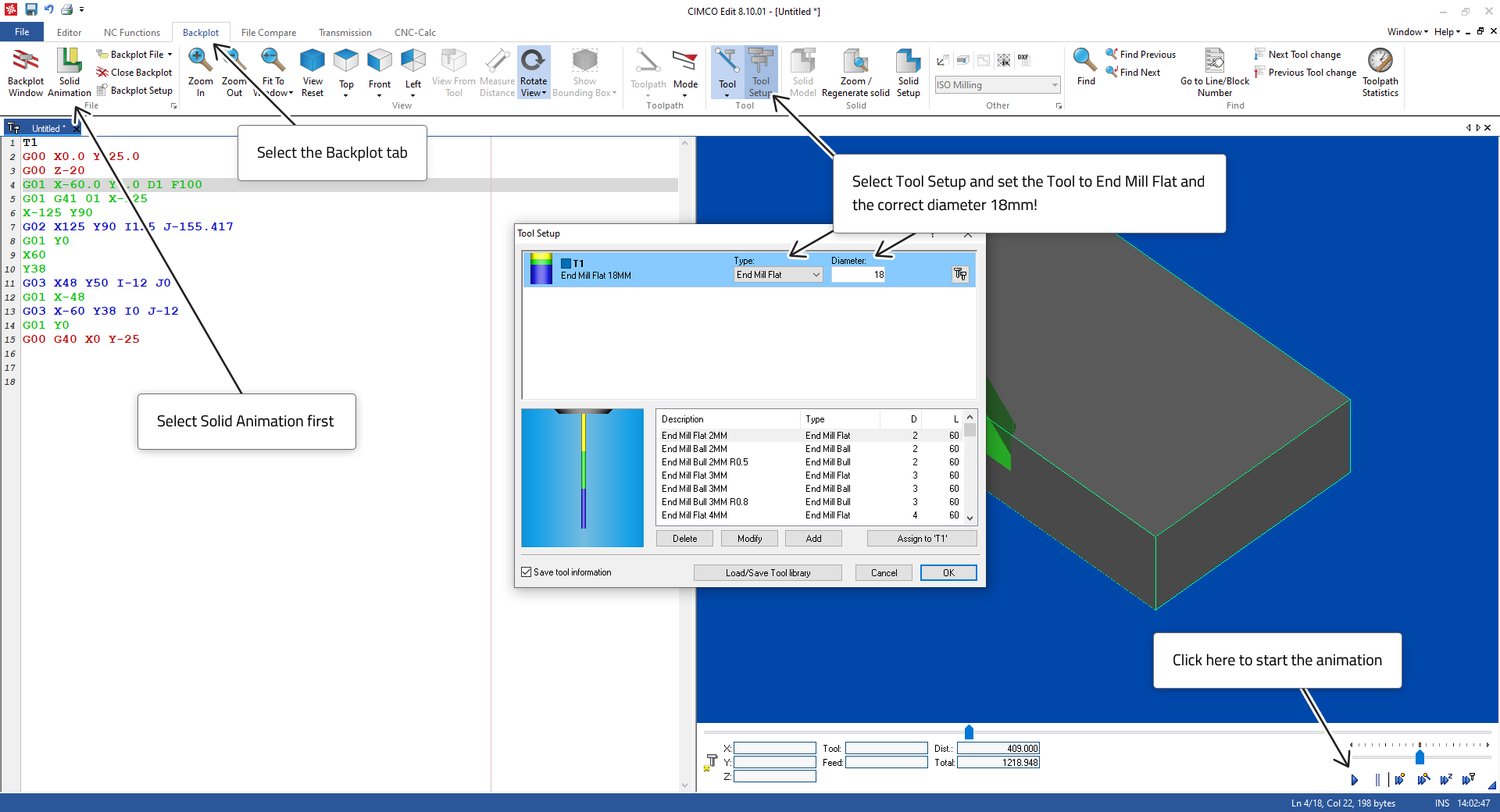Screen dimensions: 1500x812
Task: Switch to the NC Functions tab
Action: (131, 33)
